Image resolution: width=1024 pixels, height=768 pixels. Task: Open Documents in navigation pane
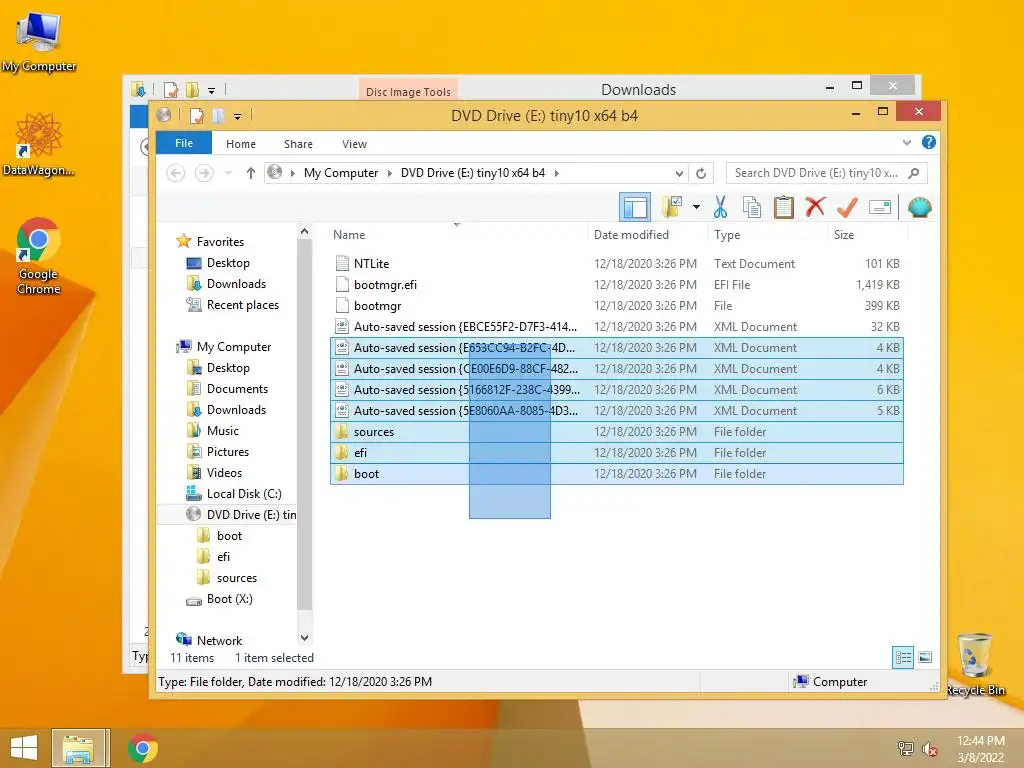point(237,389)
